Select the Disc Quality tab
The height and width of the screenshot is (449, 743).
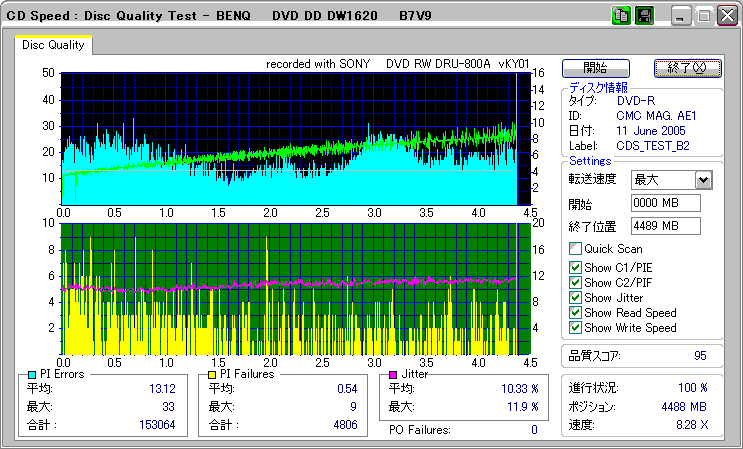54,45
